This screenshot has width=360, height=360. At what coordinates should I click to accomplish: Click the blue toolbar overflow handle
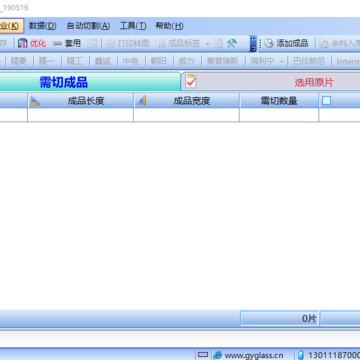click(253, 43)
